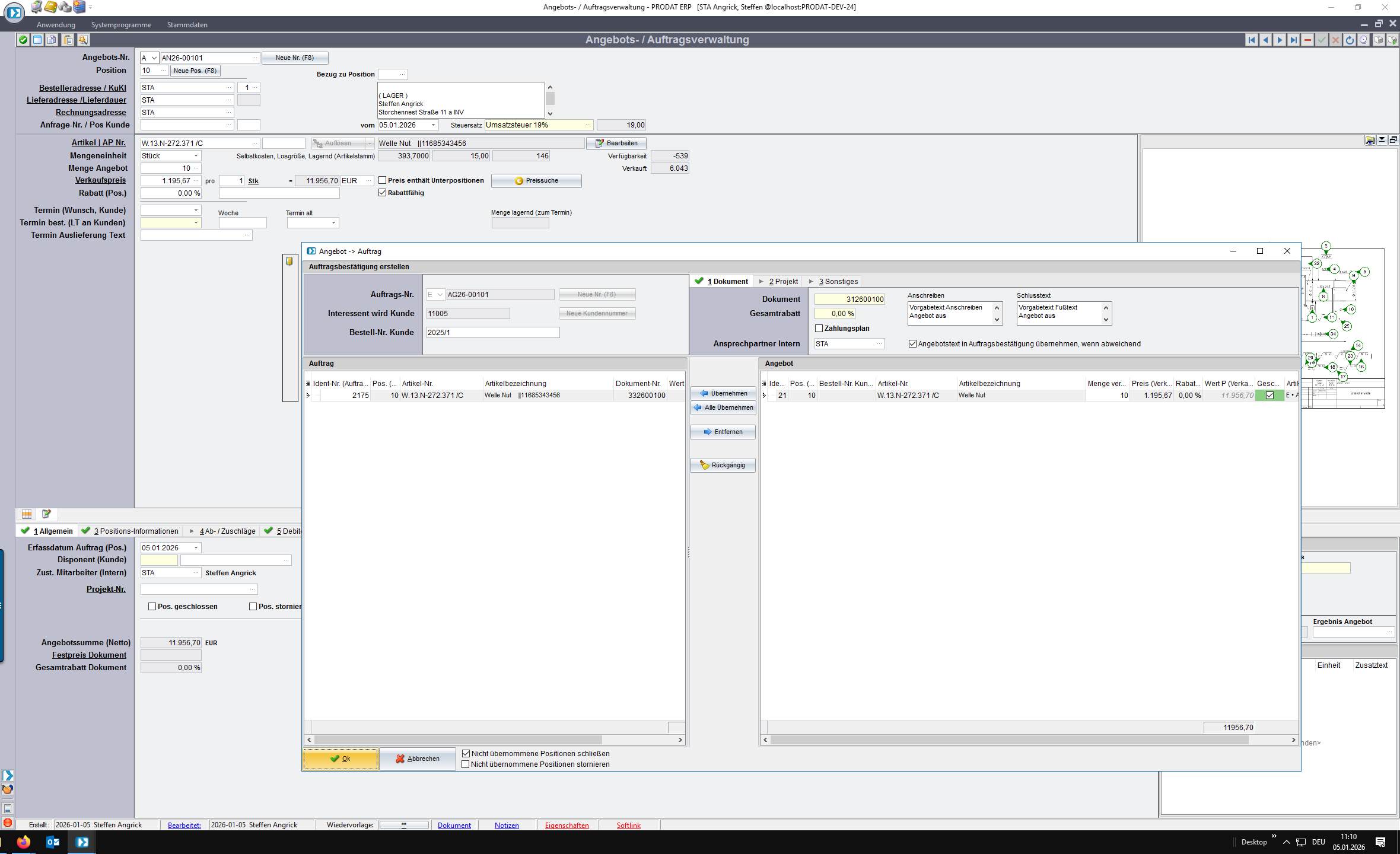Jump to first record navigation arrow
This screenshot has height=854, width=1400.
pos(1252,40)
